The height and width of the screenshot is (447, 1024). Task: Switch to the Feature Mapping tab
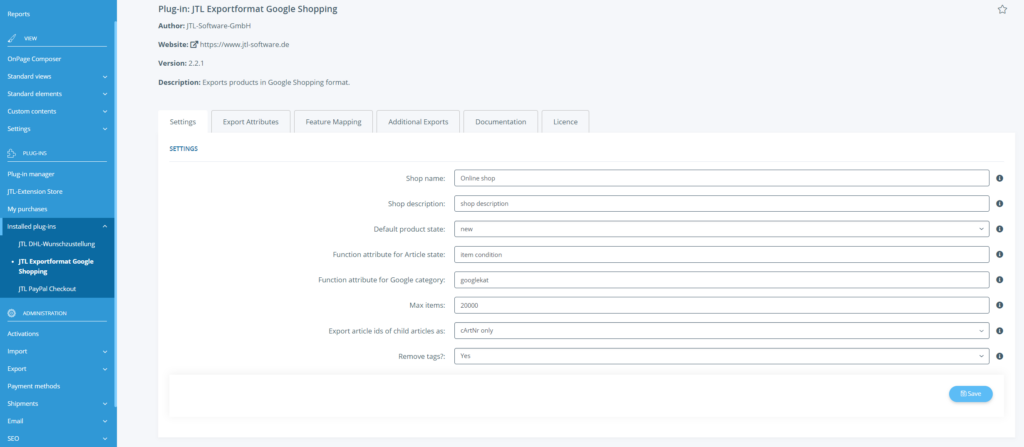pyautogui.click(x=333, y=122)
